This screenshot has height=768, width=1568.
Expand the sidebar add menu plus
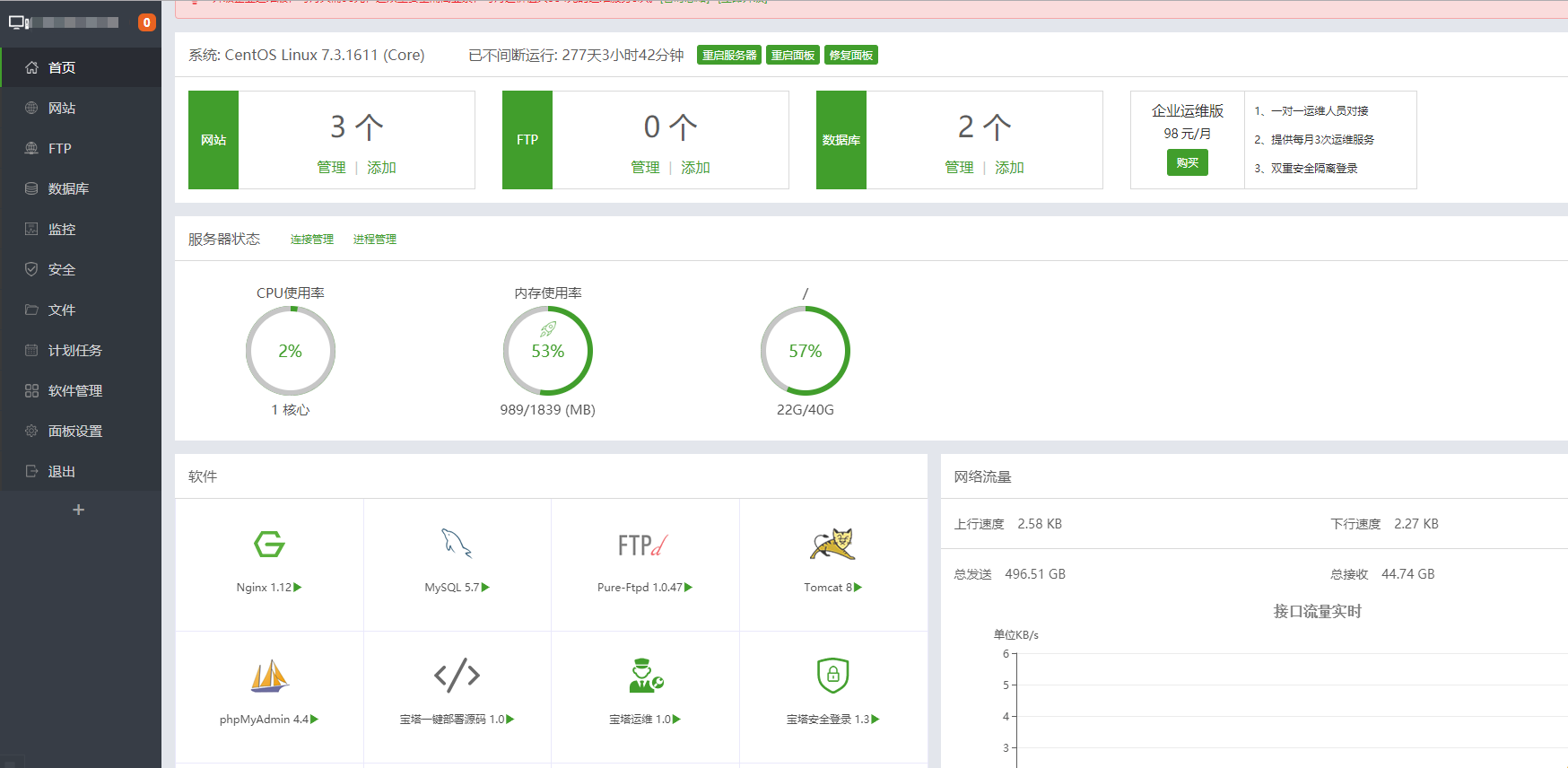[79, 510]
